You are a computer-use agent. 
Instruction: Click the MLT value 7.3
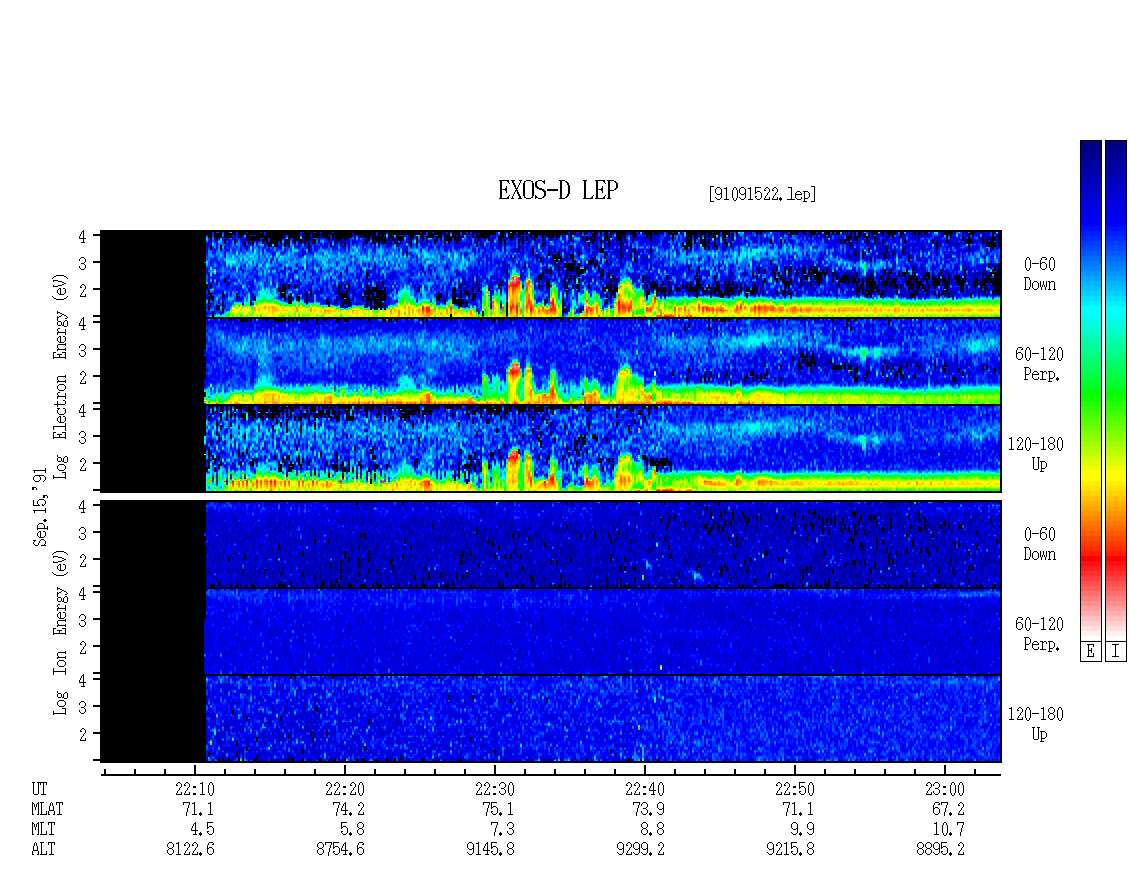(x=502, y=830)
